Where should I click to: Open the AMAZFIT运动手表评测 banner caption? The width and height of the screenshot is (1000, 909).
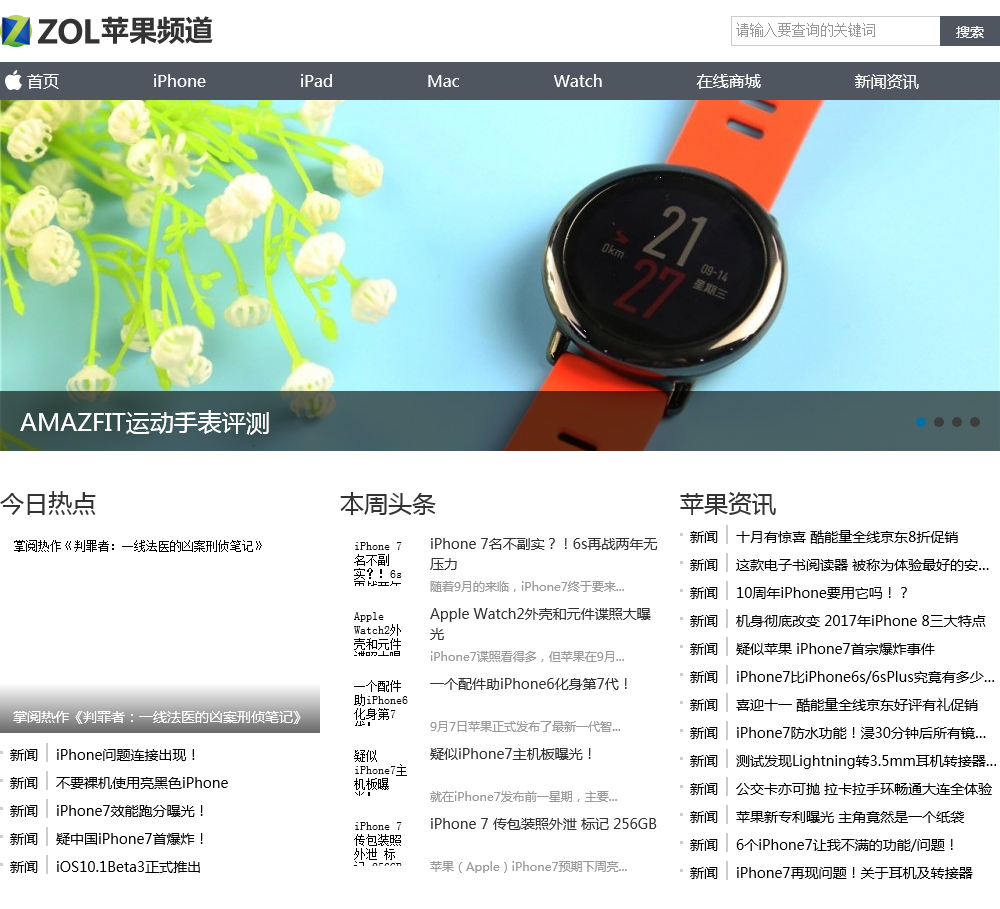[x=145, y=422]
